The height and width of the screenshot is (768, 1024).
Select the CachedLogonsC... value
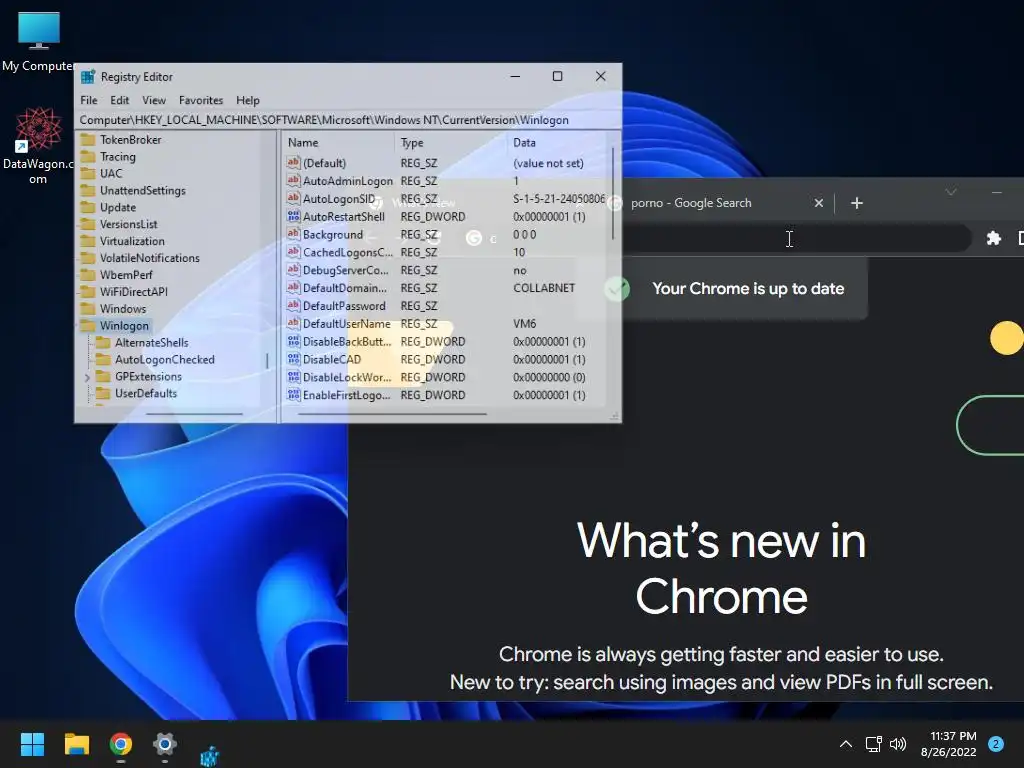pos(347,252)
